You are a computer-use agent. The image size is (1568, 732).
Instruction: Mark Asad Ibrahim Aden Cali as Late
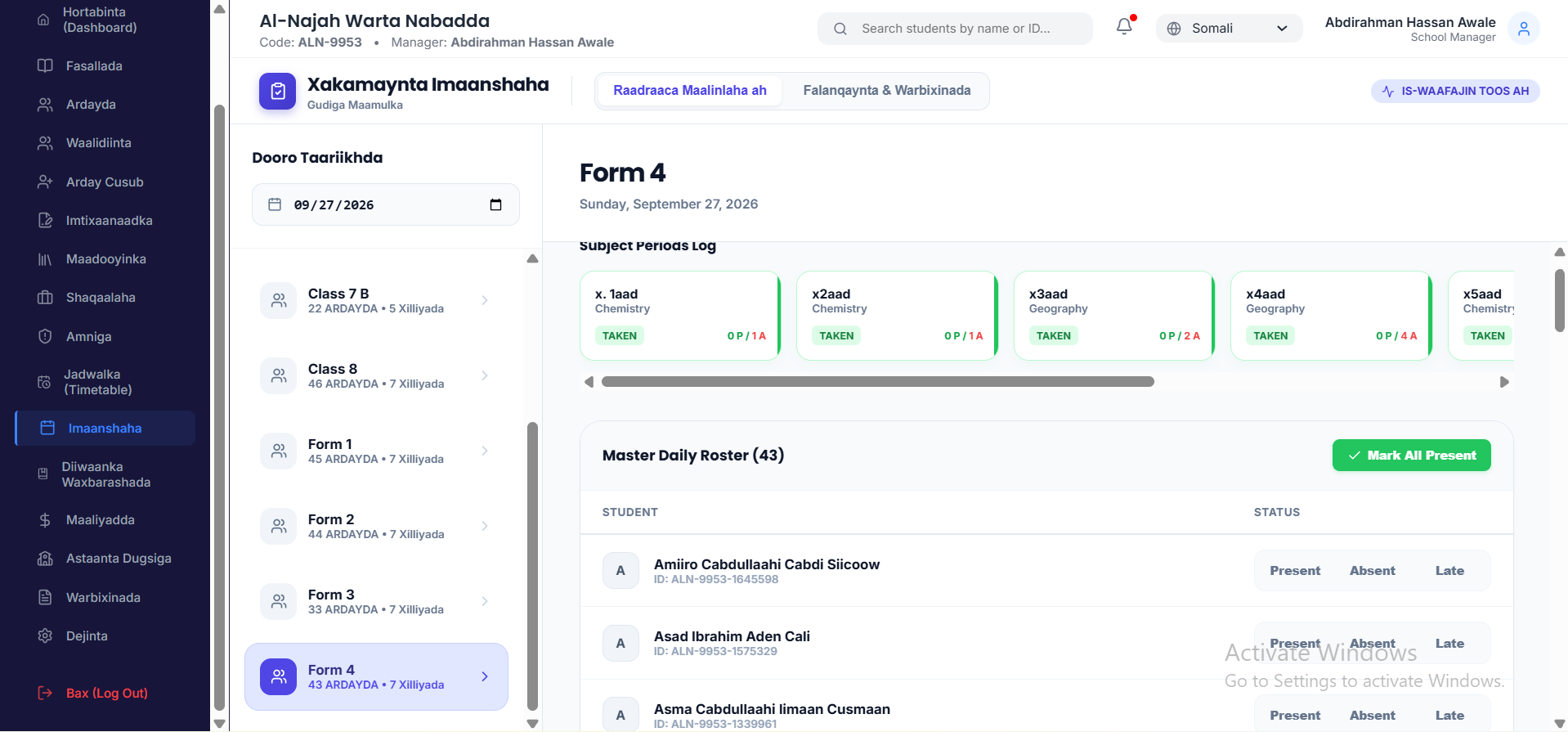click(1449, 644)
